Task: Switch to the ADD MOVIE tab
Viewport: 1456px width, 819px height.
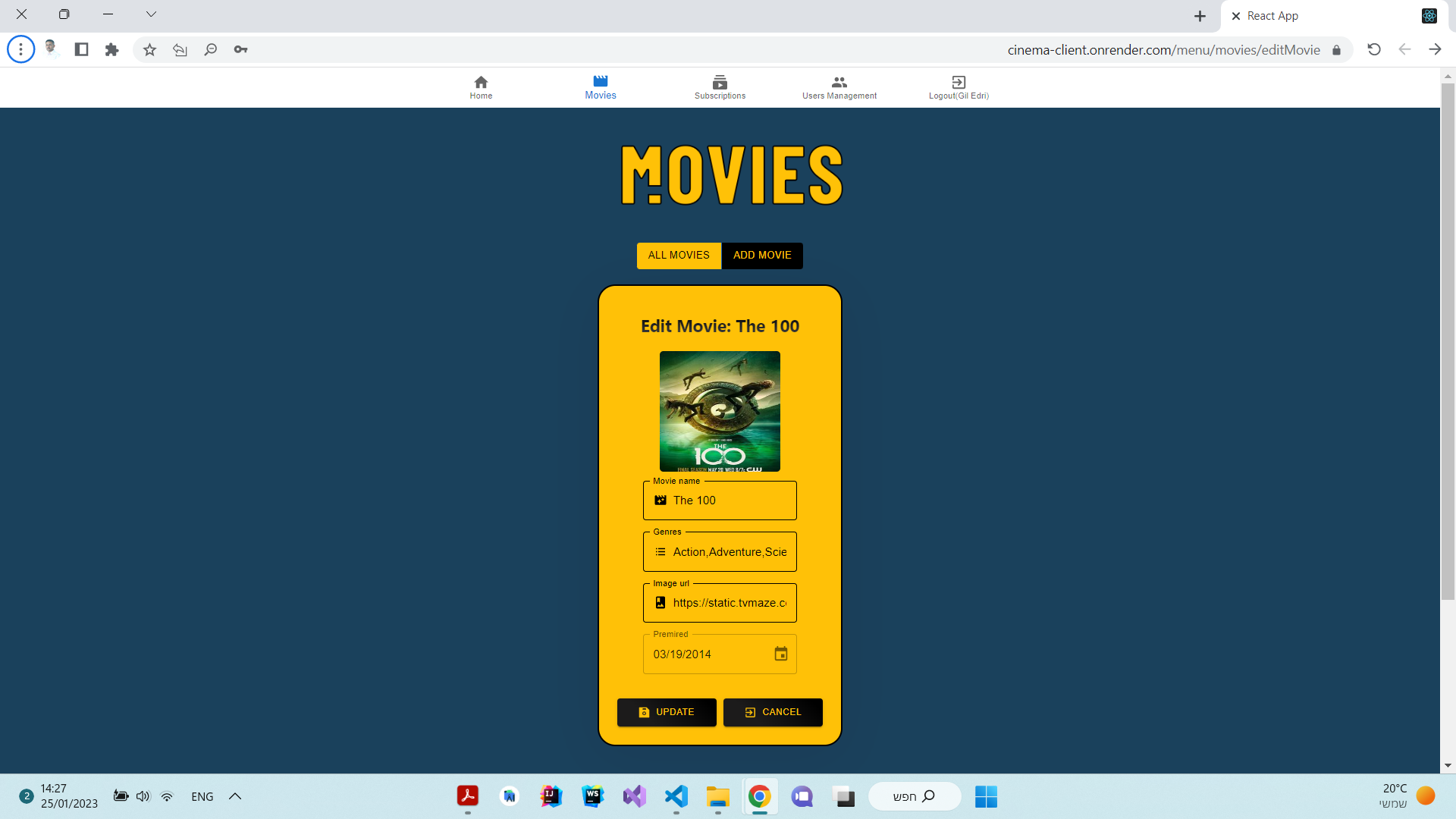Action: point(762,256)
